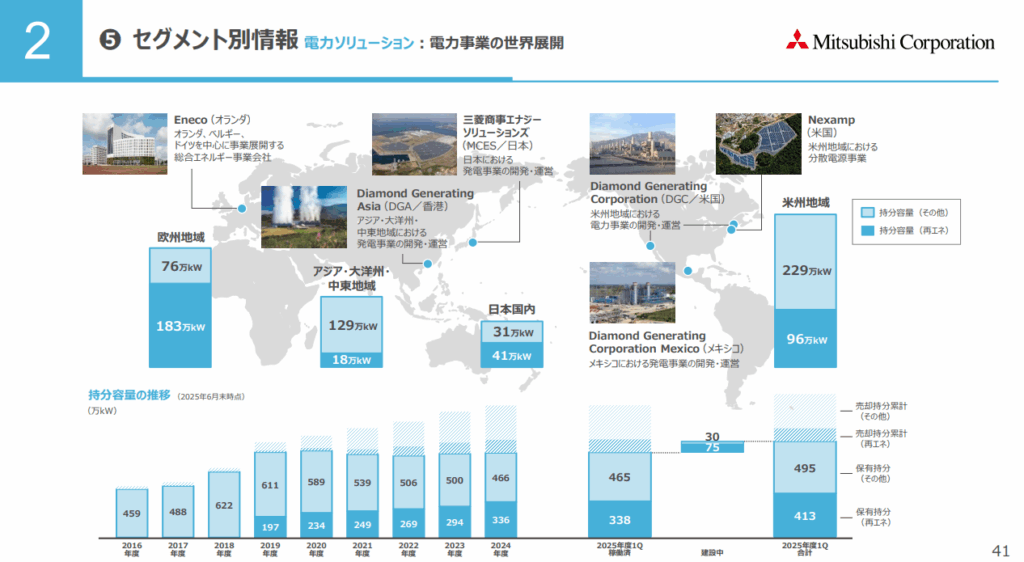Click the 183万kW value in Europe bar
The width and height of the screenshot is (1024, 562).
[x=180, y=326]
